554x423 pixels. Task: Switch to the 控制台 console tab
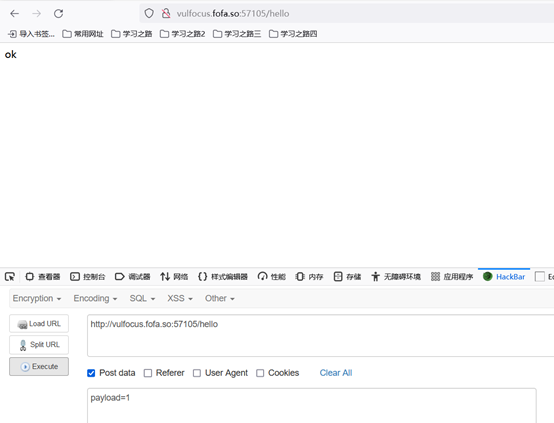88,277
